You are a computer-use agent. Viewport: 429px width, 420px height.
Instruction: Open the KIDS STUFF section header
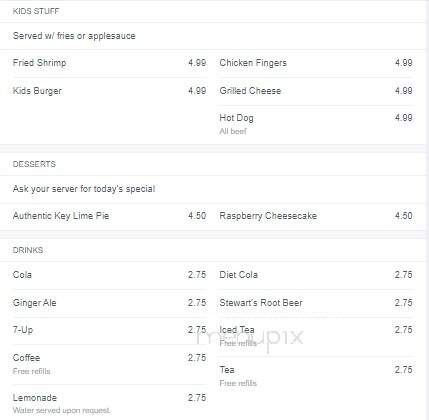(x=36, y=11)
